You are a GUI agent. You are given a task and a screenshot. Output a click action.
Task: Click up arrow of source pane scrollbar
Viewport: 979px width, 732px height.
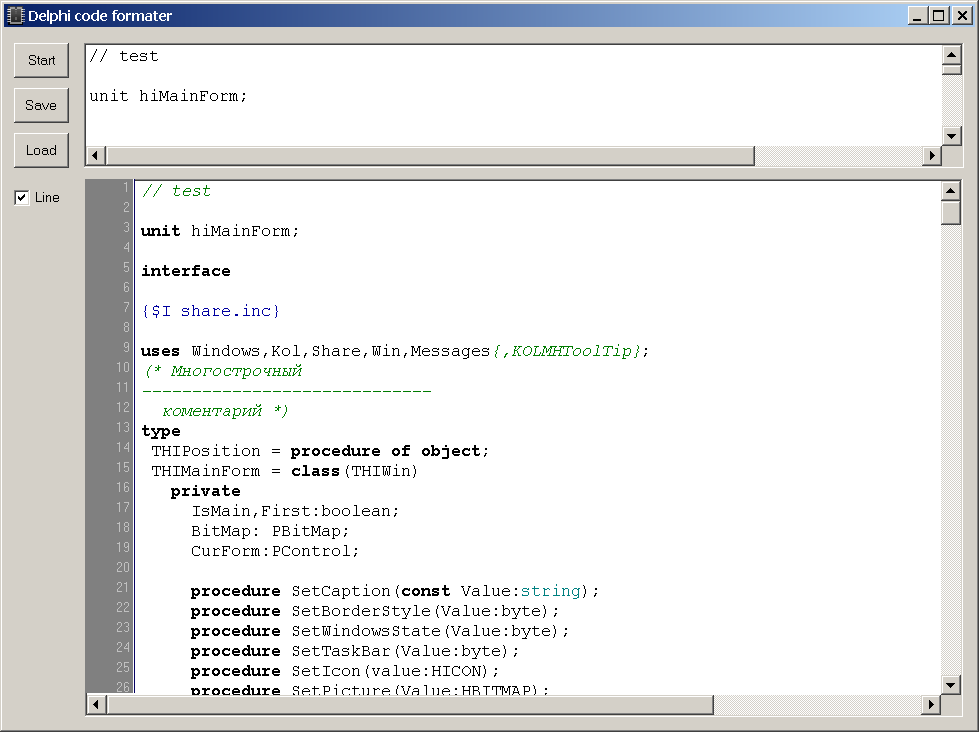pyautogui.click(x=952, y=55)
